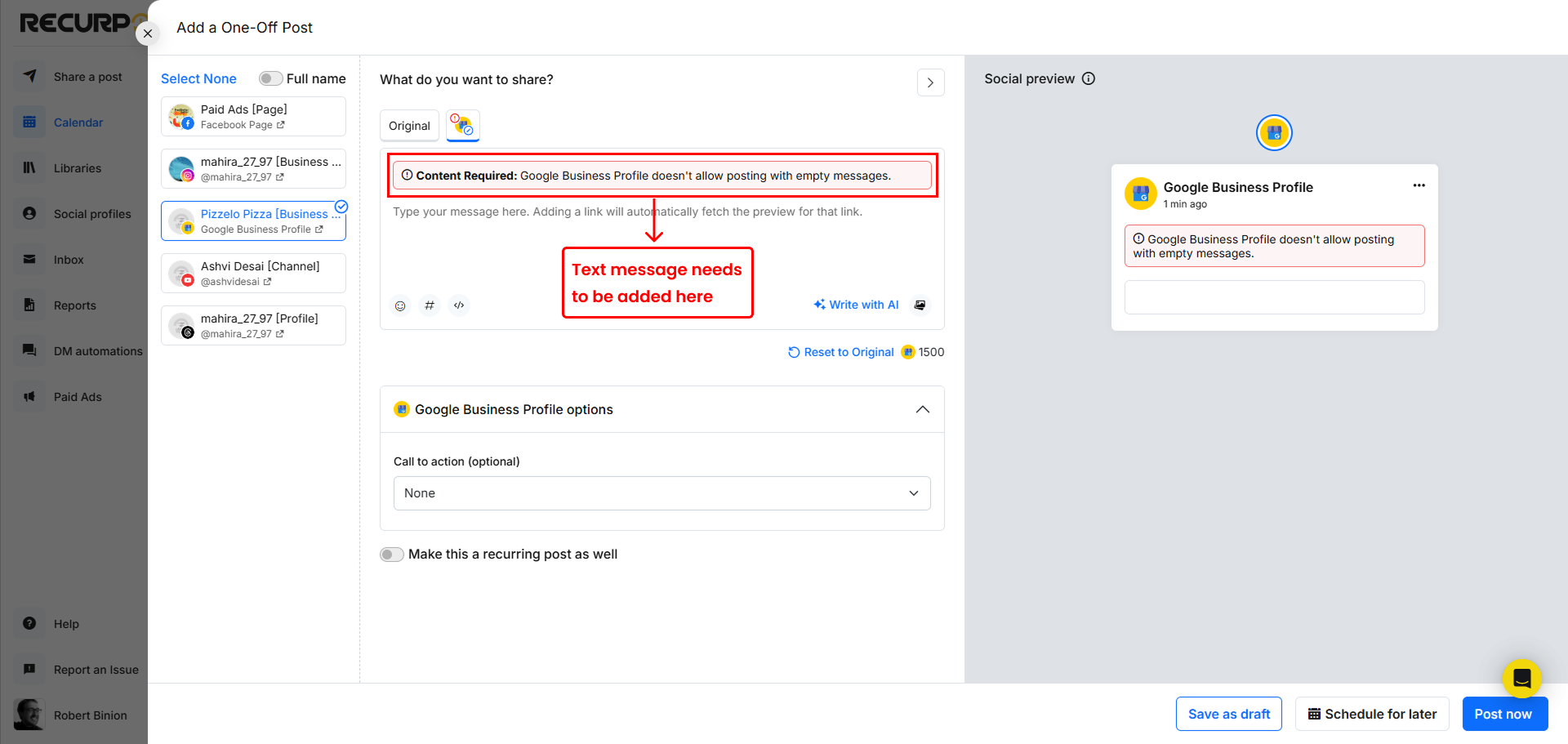Click the Content Required error message

[661, 176]
